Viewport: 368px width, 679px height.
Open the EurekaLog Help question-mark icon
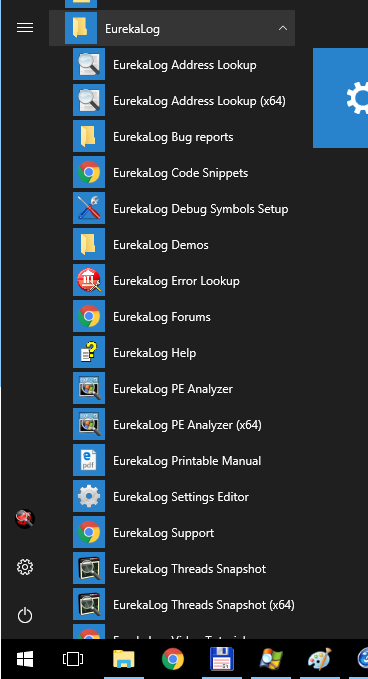(x=89, y=352)
